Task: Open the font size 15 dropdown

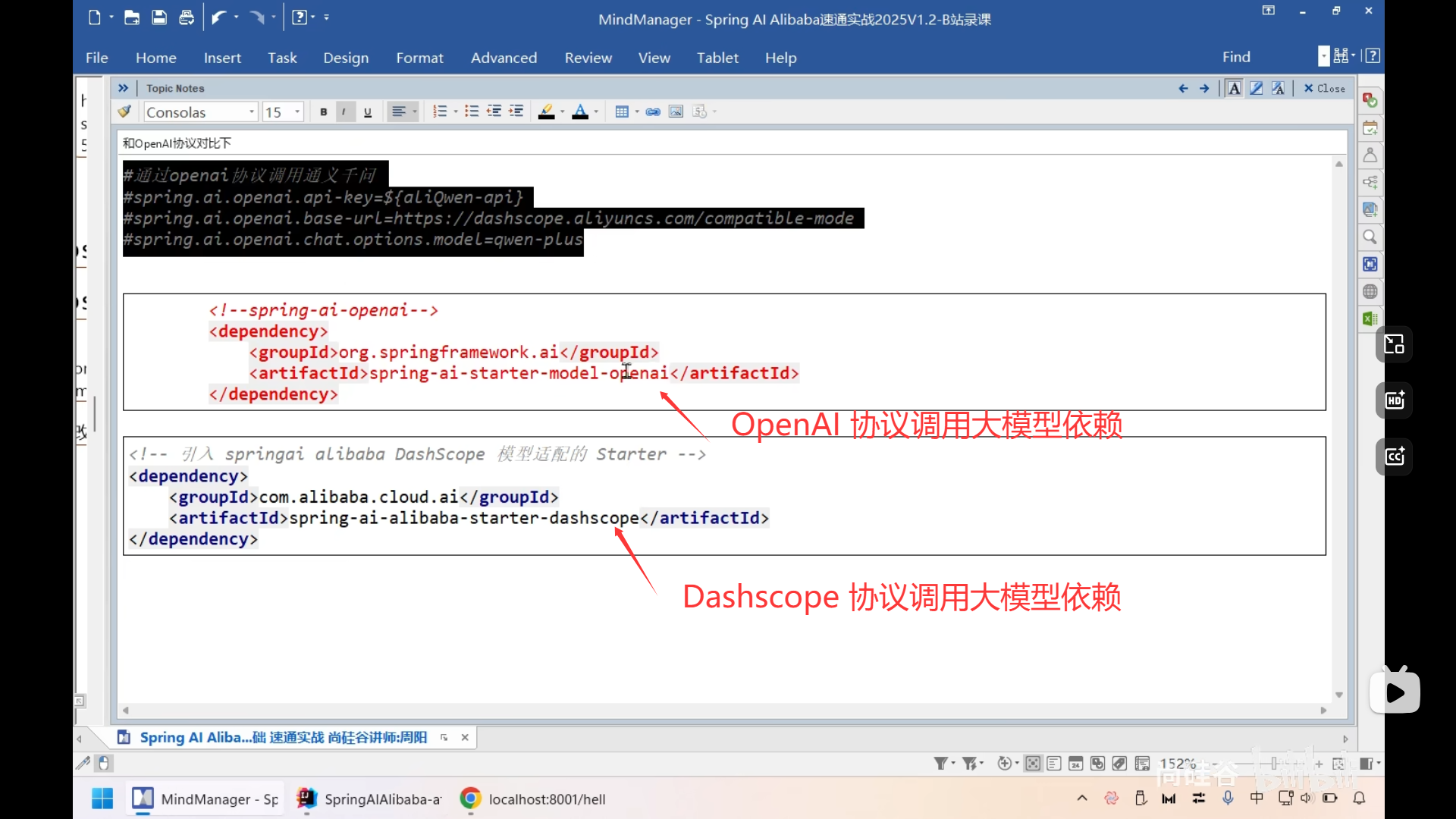Action: [x=297, y=112]
